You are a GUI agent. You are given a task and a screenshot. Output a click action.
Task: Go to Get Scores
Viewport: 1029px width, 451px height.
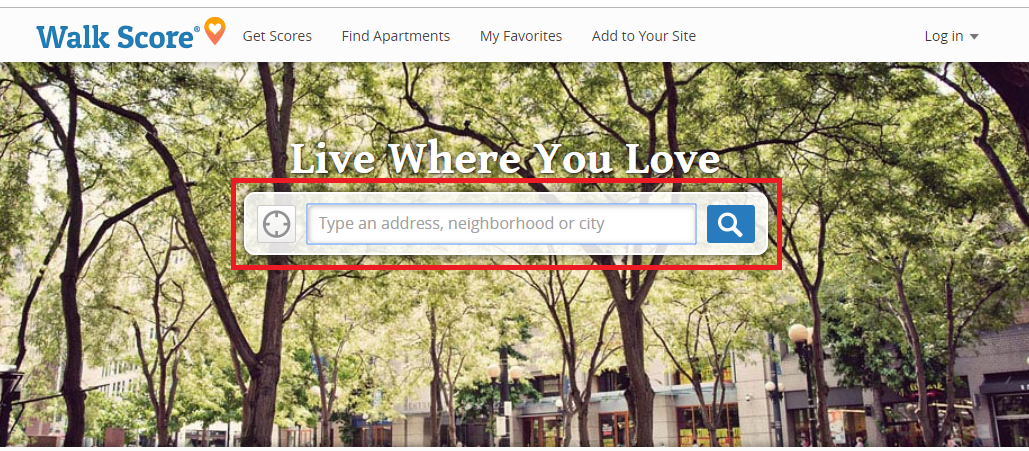(277, 36)
